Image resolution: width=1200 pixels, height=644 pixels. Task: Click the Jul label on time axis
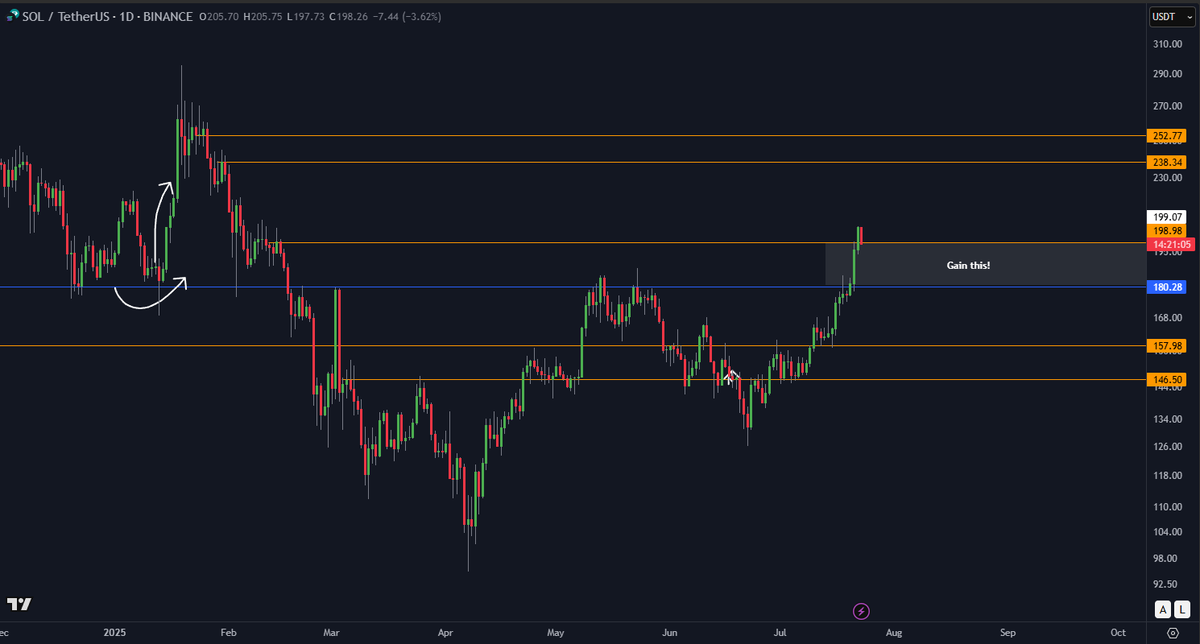click(x=780, y=633)
